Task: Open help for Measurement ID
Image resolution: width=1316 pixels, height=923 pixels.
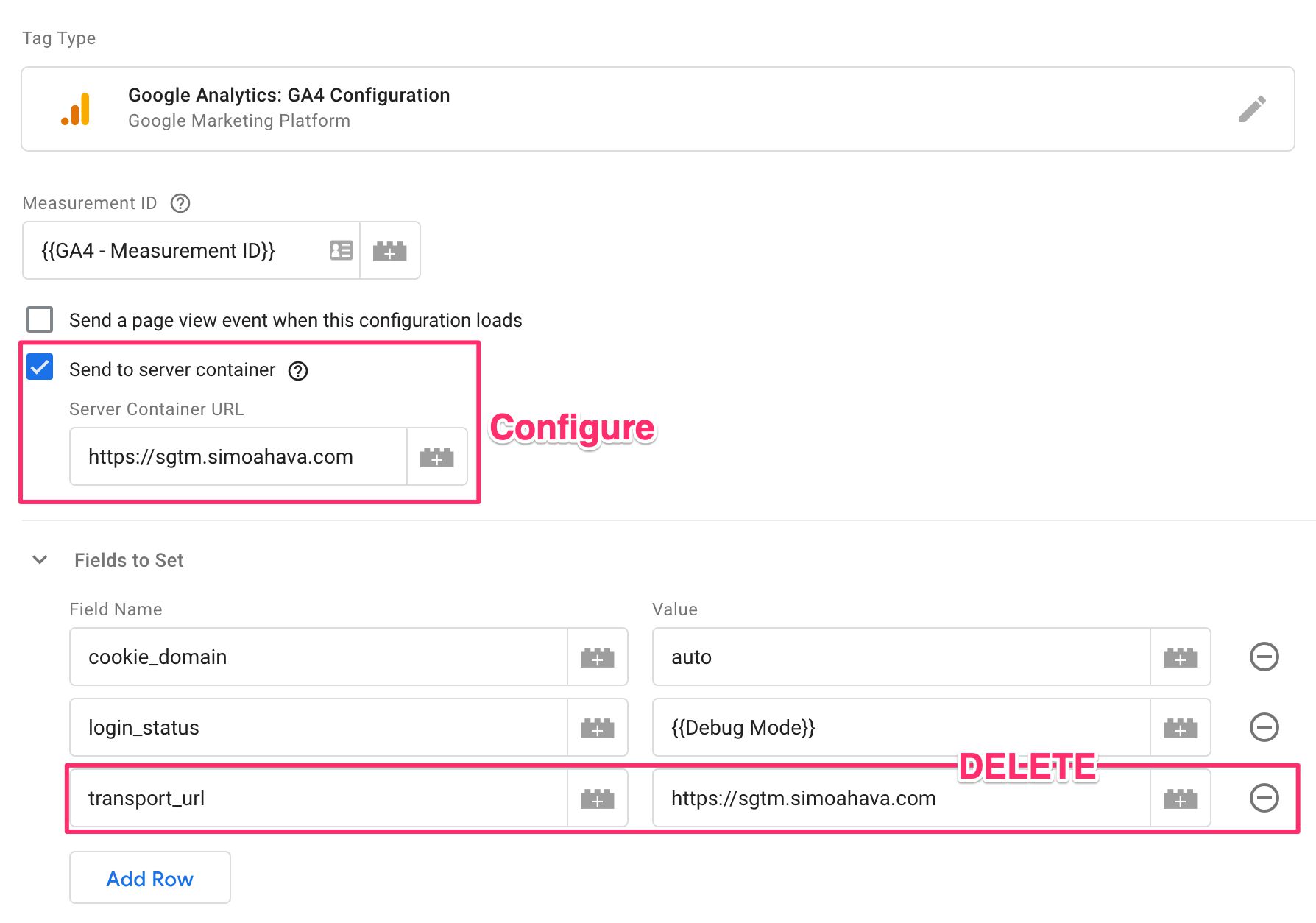Action: click(x=180, y=203)
